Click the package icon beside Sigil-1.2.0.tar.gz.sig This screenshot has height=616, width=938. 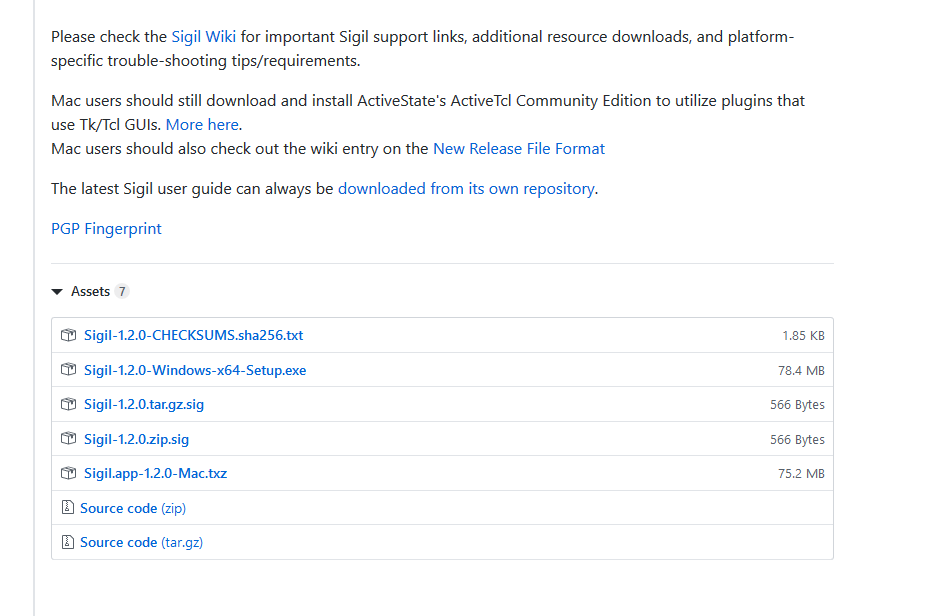coord(68,404)
